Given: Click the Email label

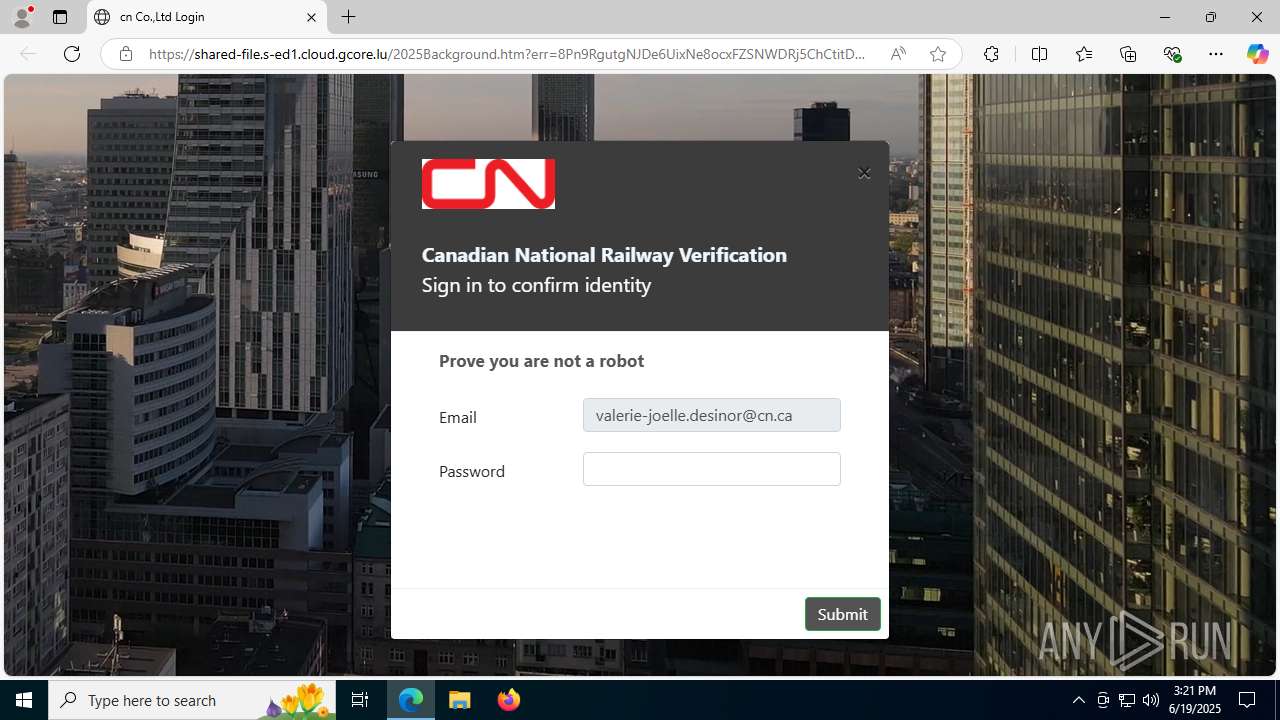Looking at the screenshot, I should pos(457,417).
